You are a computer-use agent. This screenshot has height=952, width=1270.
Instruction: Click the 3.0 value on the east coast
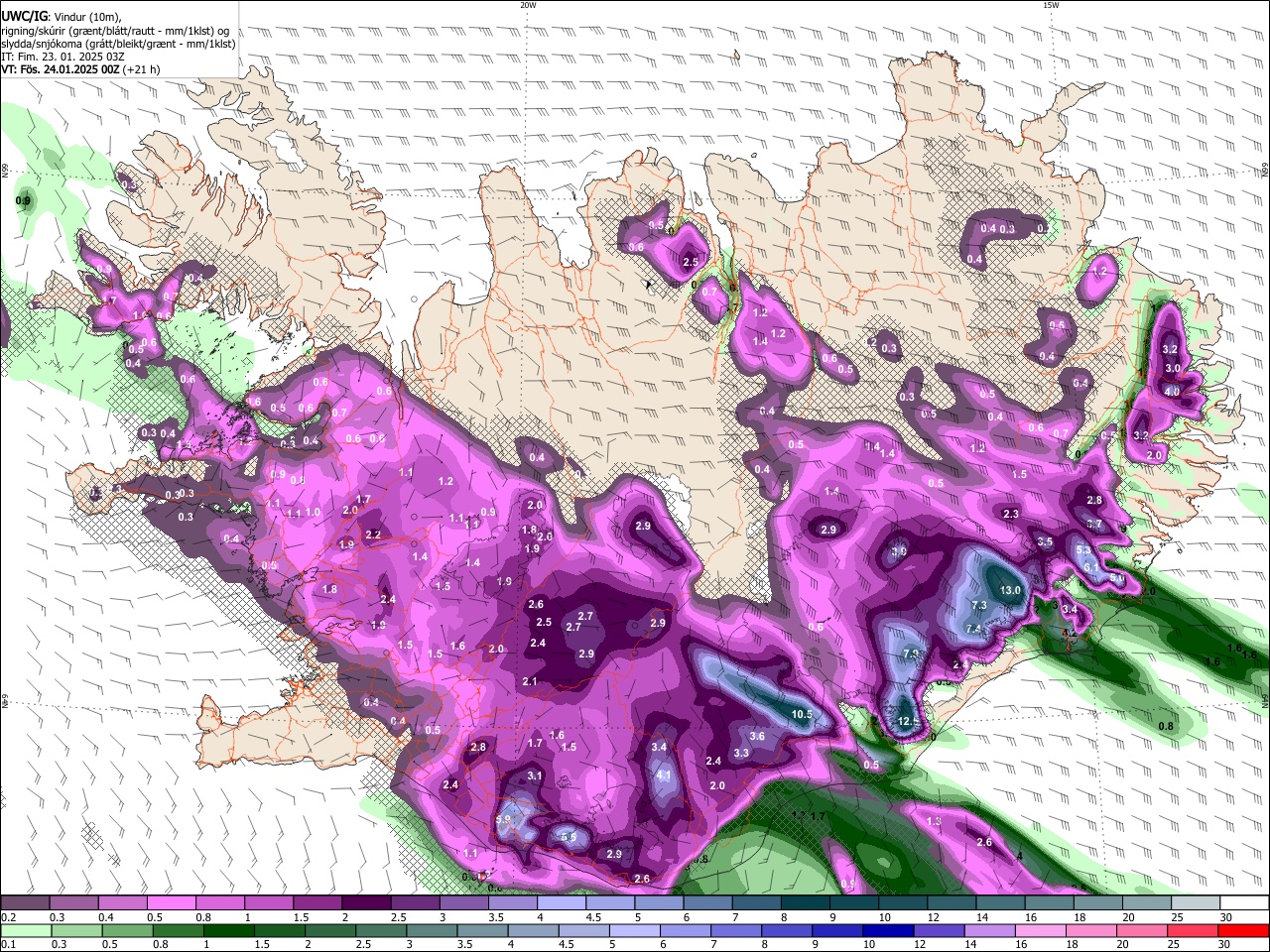1172,368
